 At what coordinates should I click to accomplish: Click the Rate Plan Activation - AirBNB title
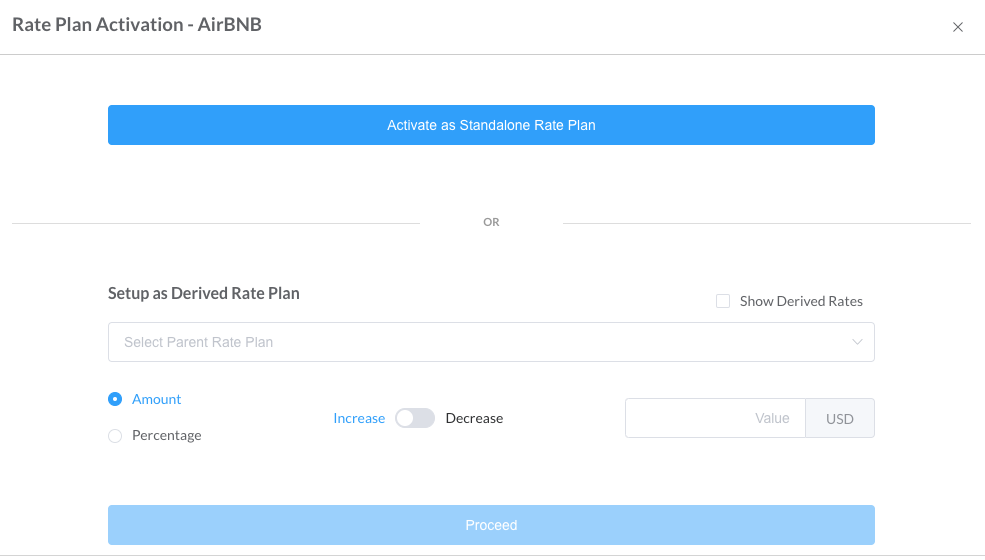point(137,25)
